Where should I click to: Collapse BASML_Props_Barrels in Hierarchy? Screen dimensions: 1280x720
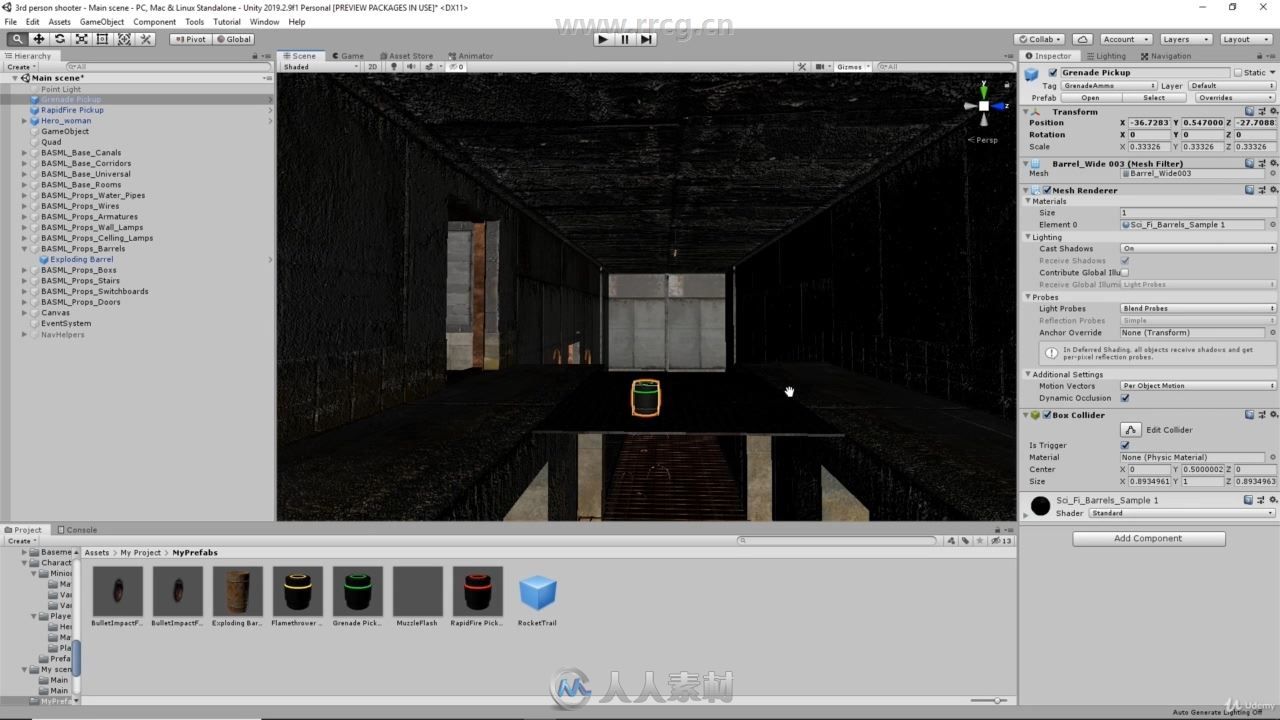click(x=24, y=249)
